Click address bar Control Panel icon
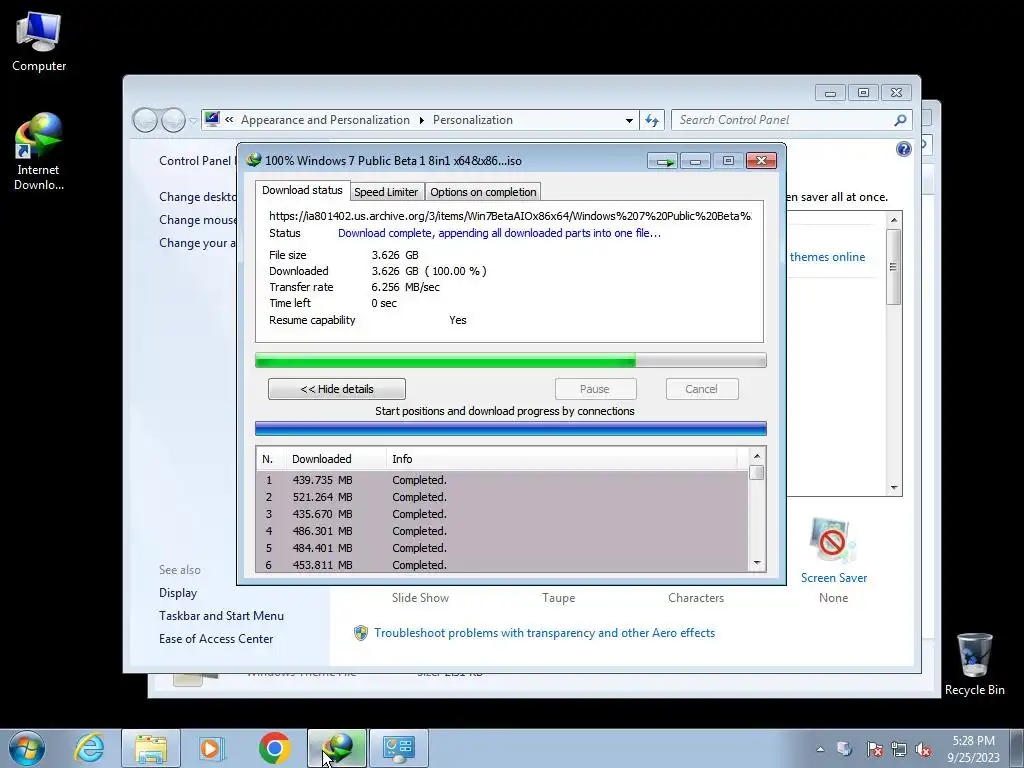This screenshot has width=1024, height=768. tap(212, 120)
